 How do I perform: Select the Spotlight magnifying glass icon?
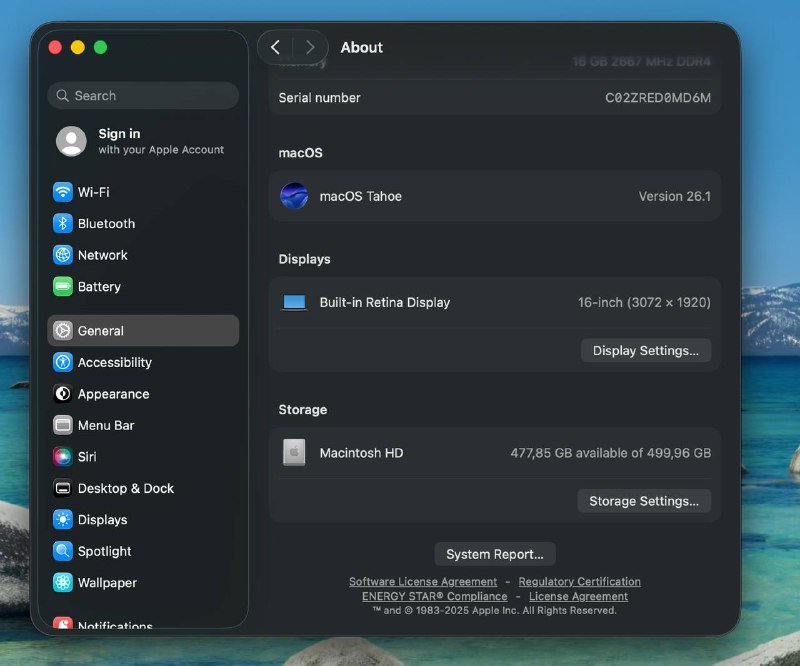62,551
